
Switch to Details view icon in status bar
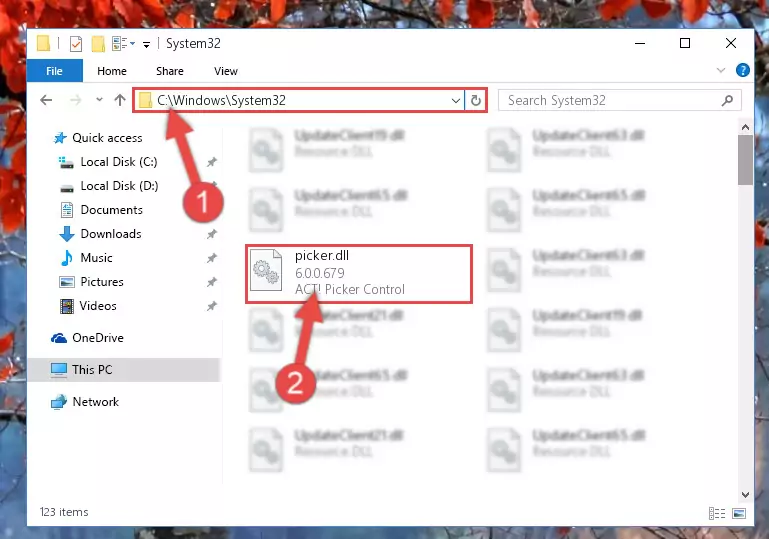[717, 513]
